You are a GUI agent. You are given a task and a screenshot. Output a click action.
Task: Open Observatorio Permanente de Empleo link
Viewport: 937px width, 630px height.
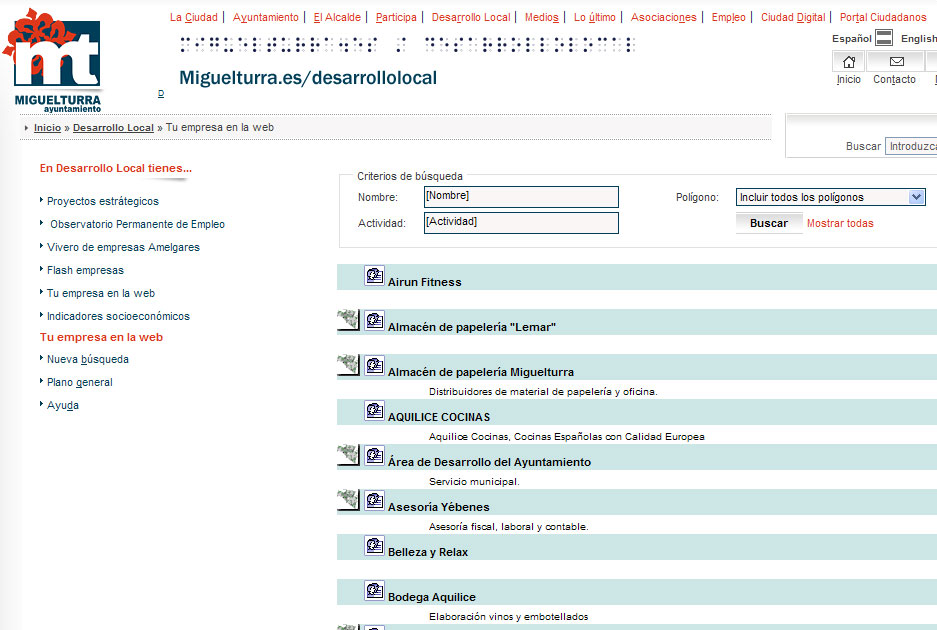pyautogui.click(x=137, y=224)
